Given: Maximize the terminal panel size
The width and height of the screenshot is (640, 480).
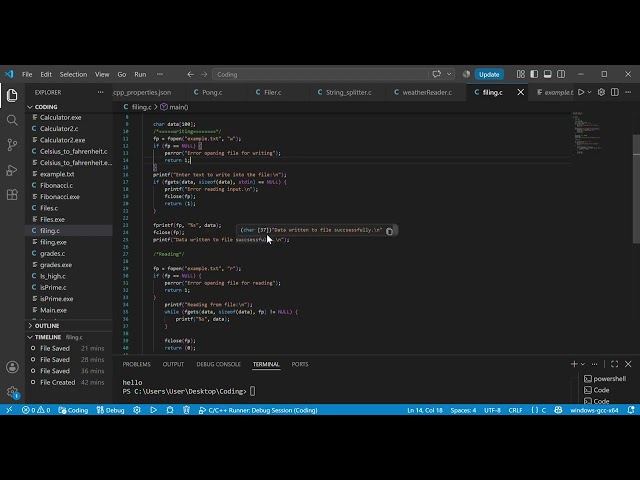Looking at the screenshot, I should tap(614, 364).
